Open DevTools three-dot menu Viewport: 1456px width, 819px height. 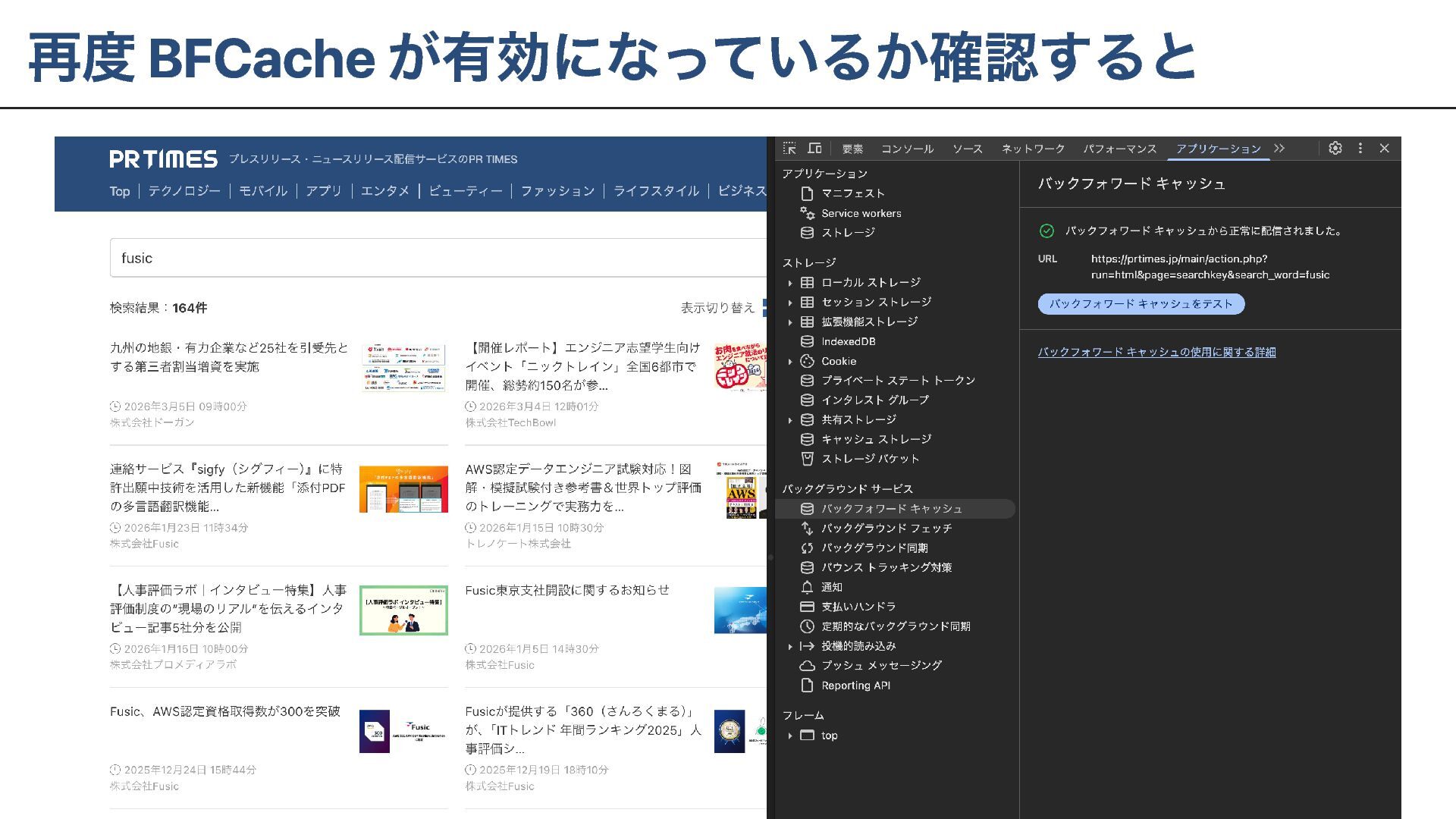[x=1360, y=149]
